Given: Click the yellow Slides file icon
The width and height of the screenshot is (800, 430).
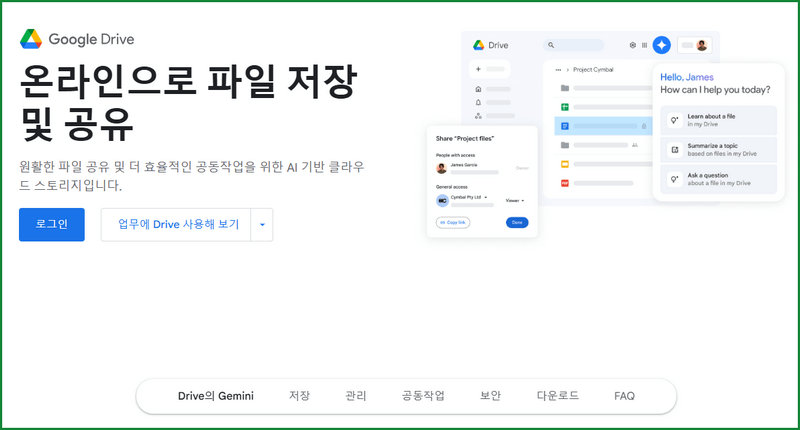Looking at the screenshot, I should click(x=565, y=164).
